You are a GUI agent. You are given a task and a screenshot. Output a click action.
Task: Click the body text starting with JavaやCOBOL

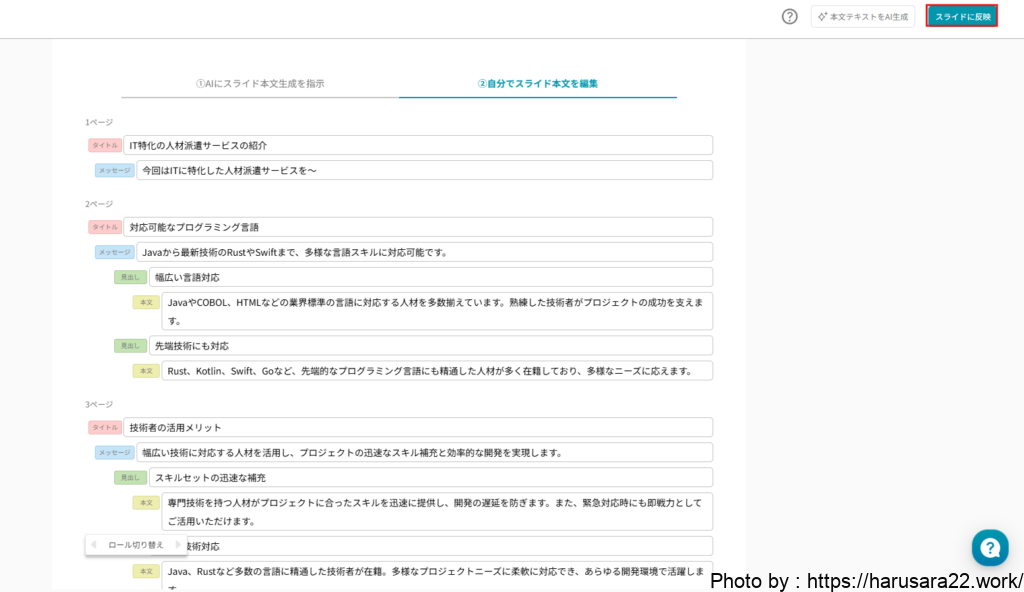(436, 311)
